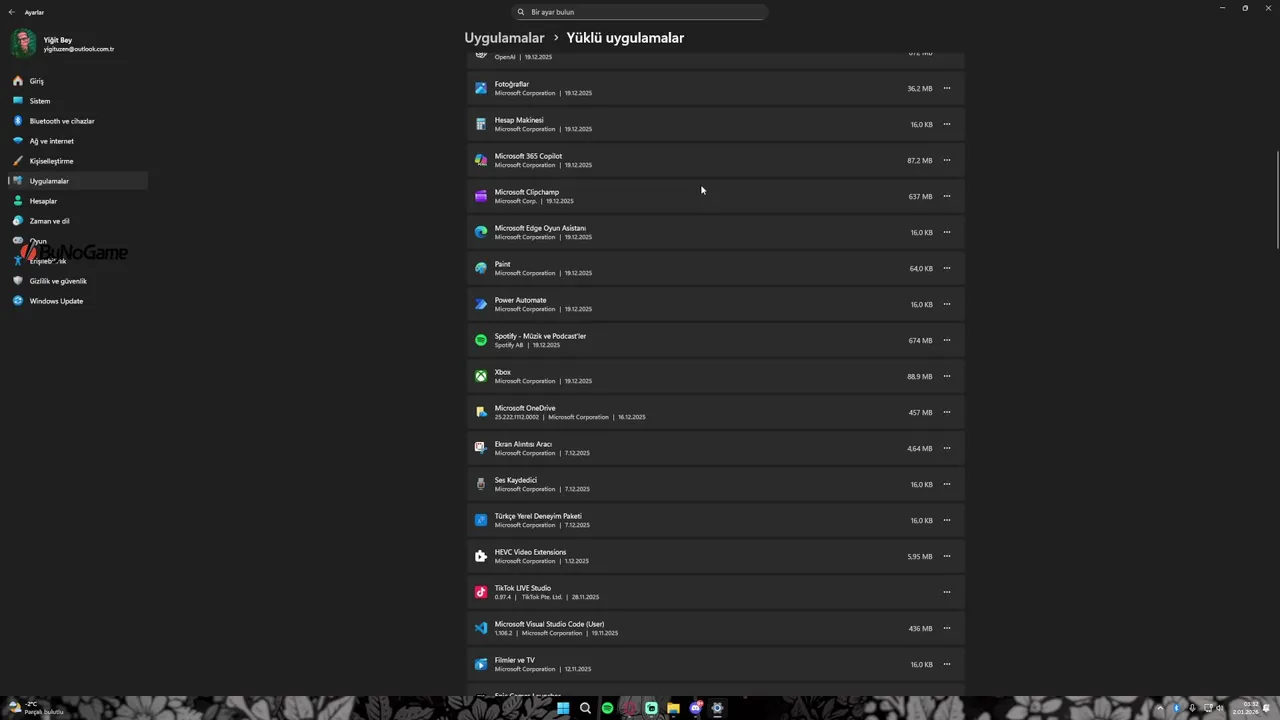Viewport: 1280px width, 720px height.
Task: Open the more options menu for Fotoğraflar
Action: coord(947,88)
